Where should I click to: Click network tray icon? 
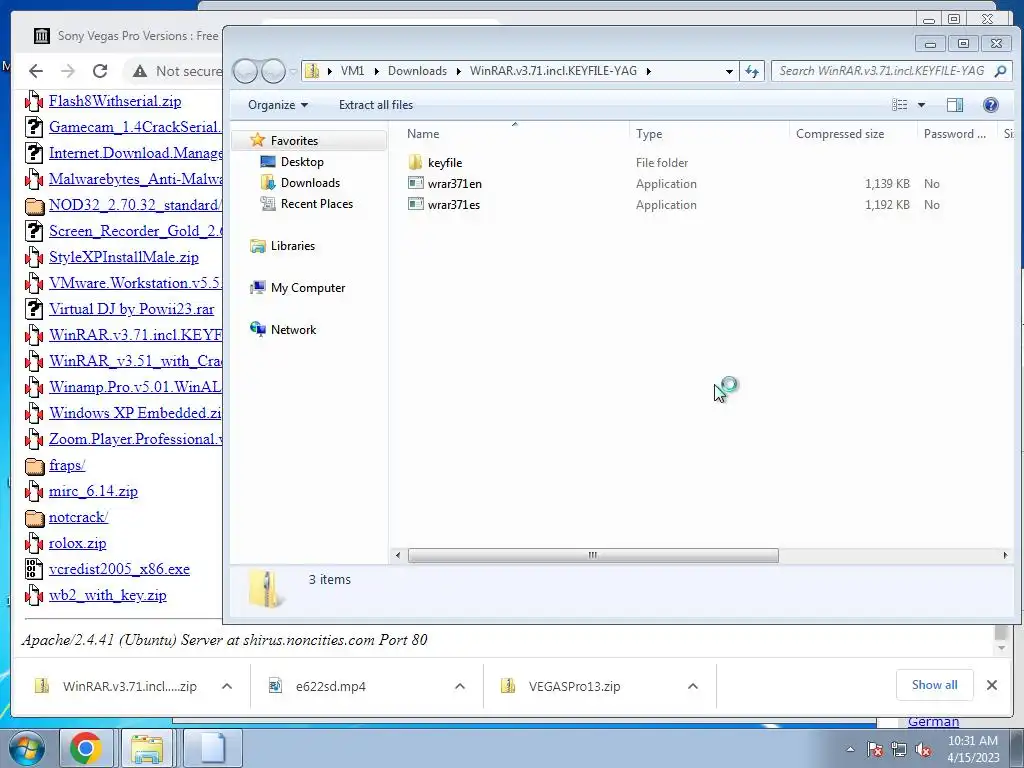pyautogui.click(x=899, y=750)
